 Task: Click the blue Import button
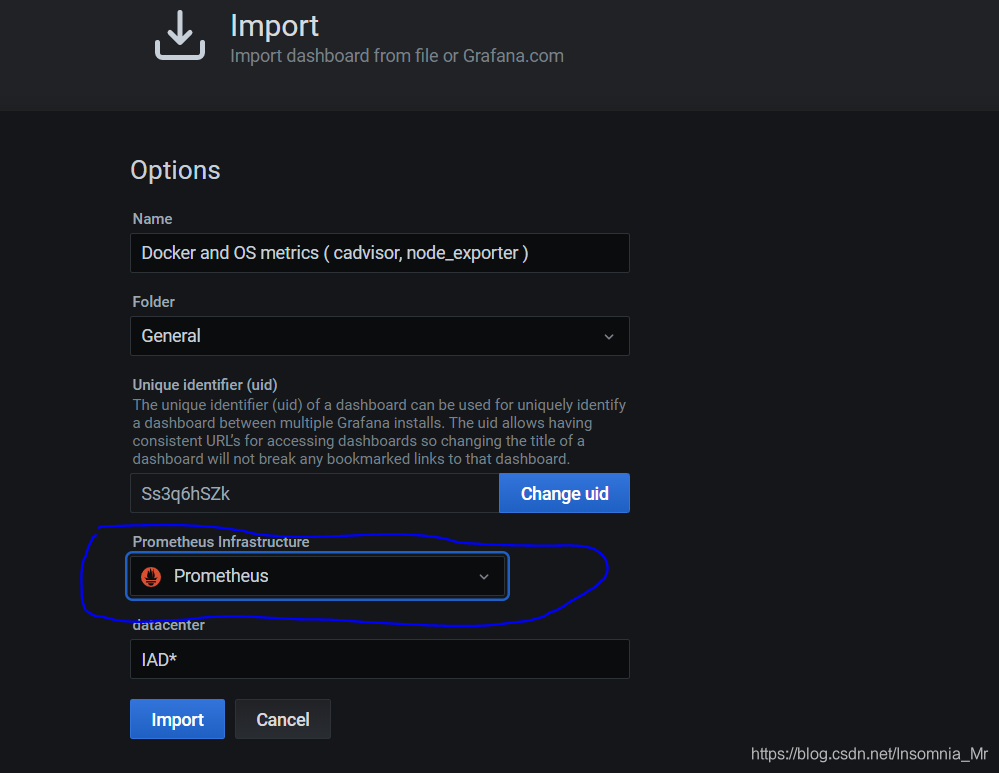(x=177, y=719)
